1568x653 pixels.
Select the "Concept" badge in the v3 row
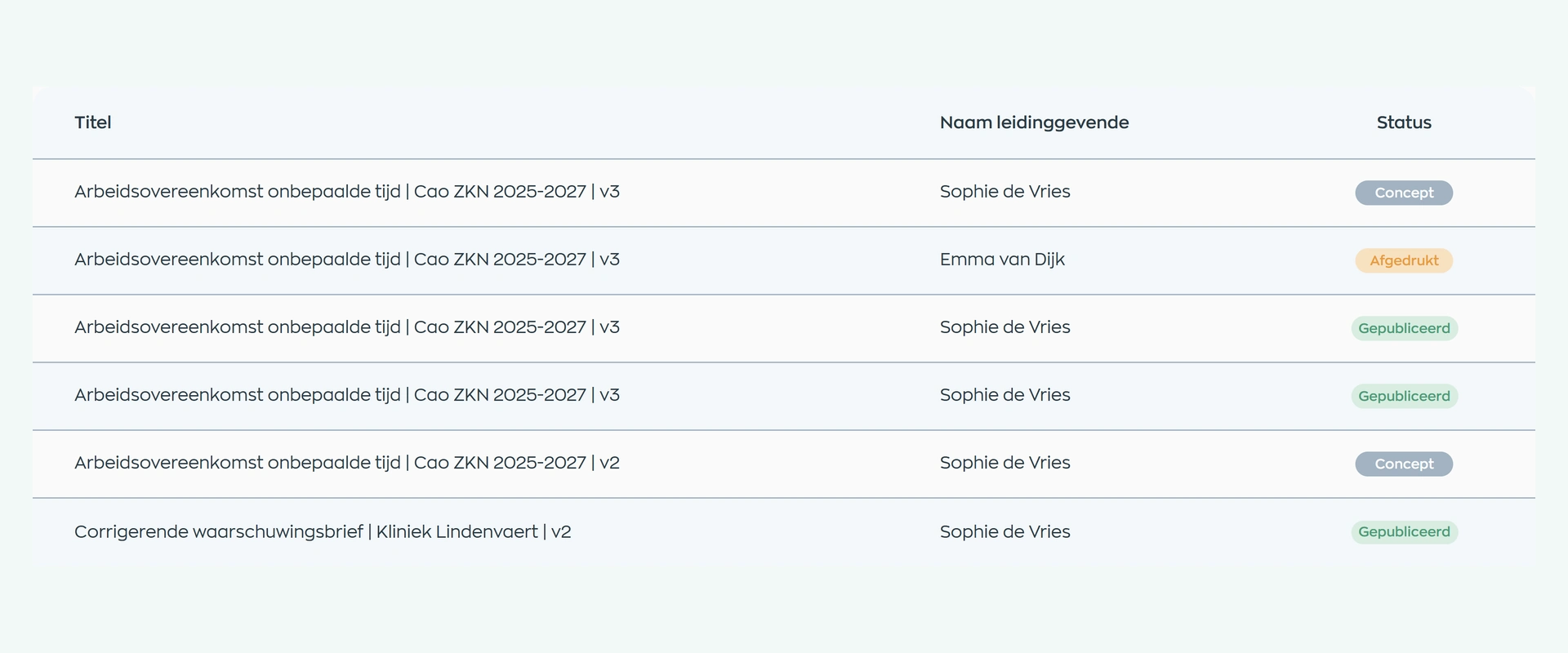pos(1404,193)
